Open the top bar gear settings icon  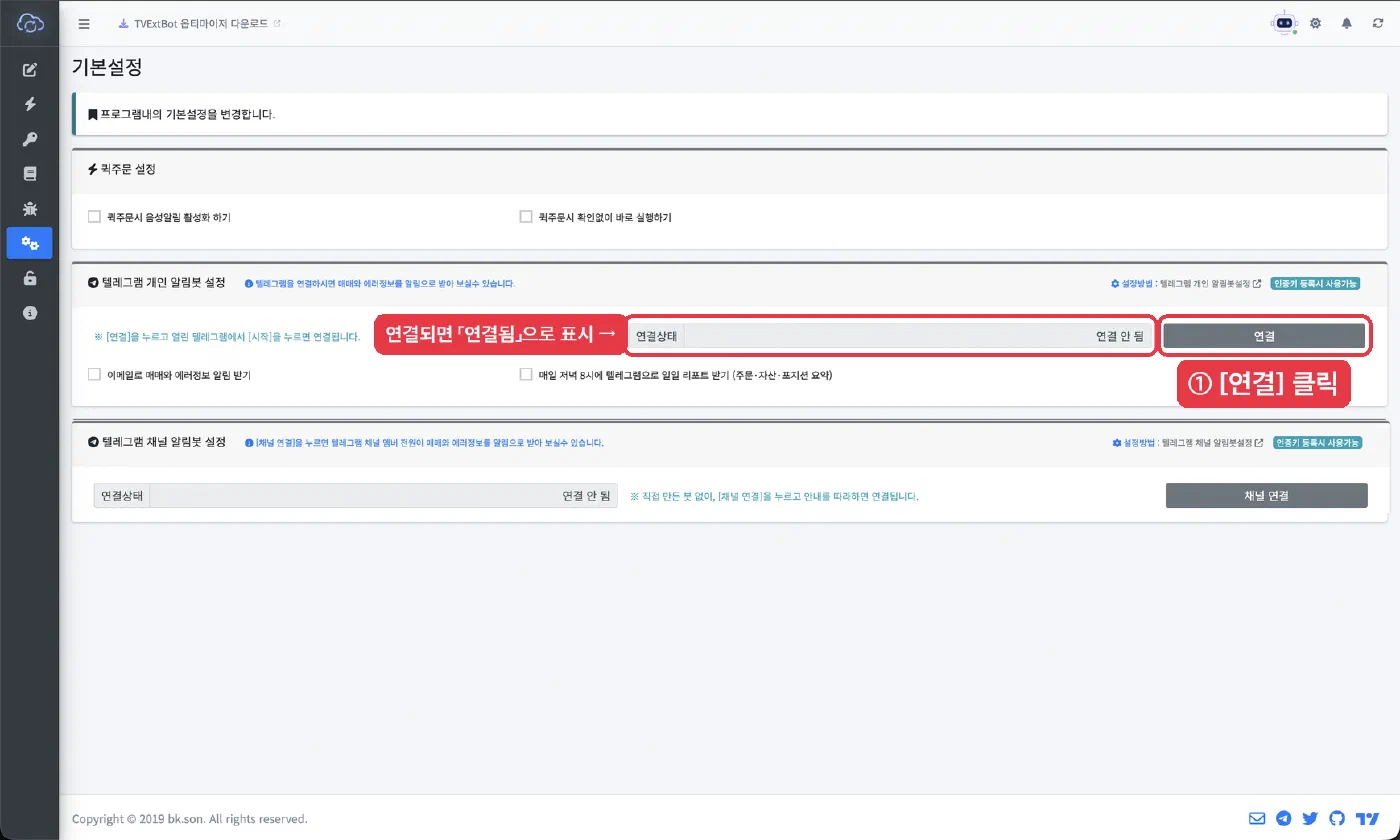(1316, 24)
